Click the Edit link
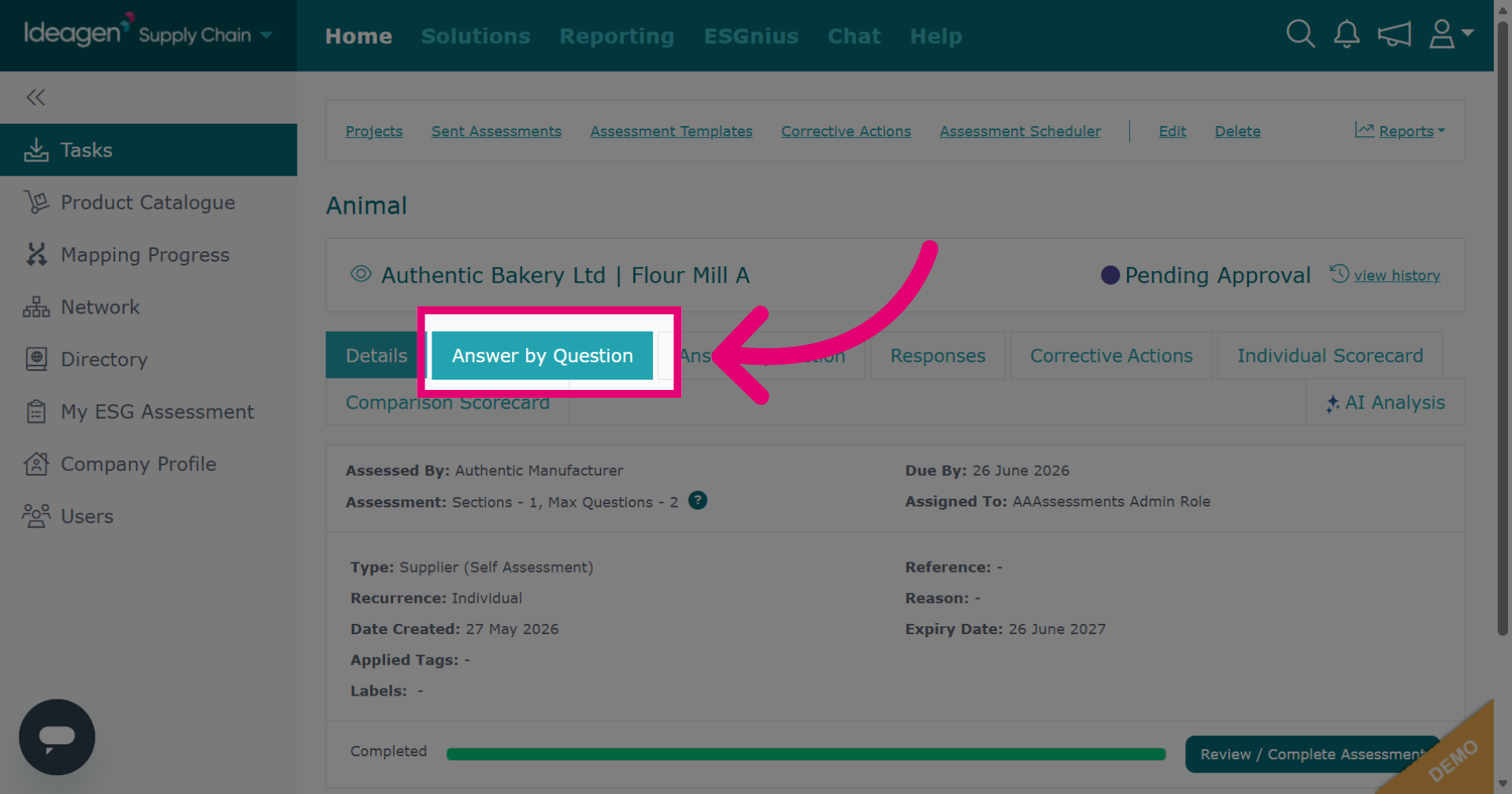The width and height of the screenshot is (1512, 794). pyautogui.click(x=1172, y=132)
